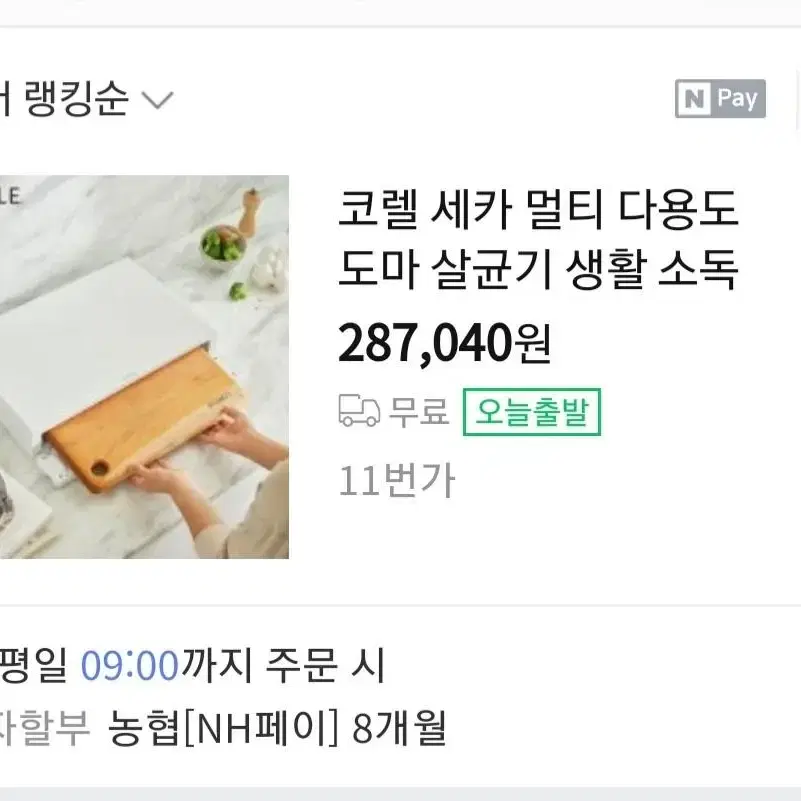Click the delivery truck icon
Viewport: 801px width, 801px height.
(359, 410)
